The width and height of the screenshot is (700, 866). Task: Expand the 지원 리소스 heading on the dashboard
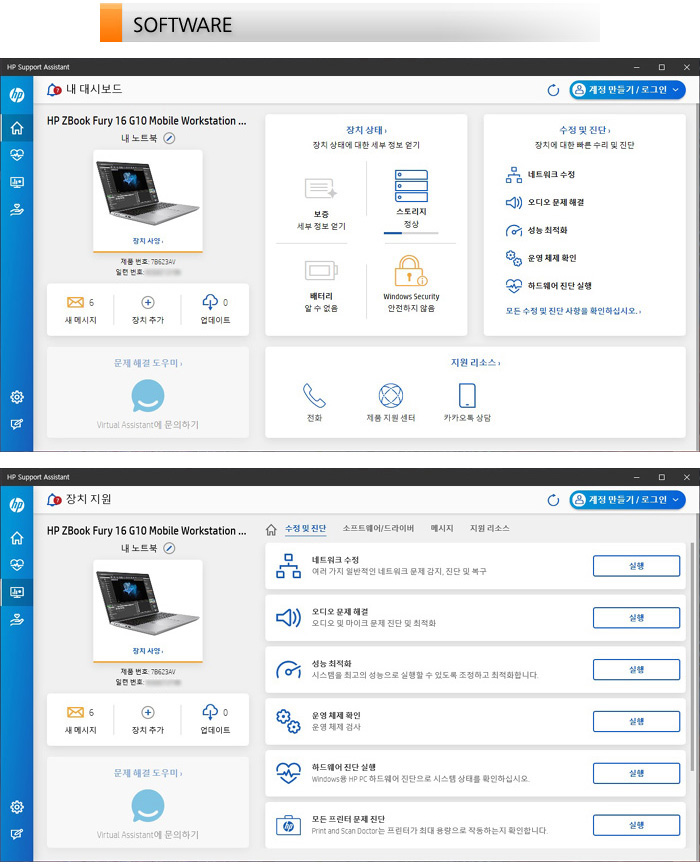click(475, 362)
